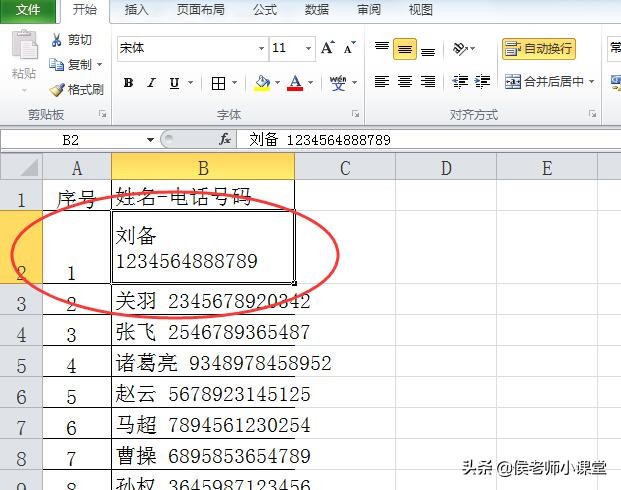Click the Cut scissors button
Screen dimensions: 621x490
tap(71, 40)
